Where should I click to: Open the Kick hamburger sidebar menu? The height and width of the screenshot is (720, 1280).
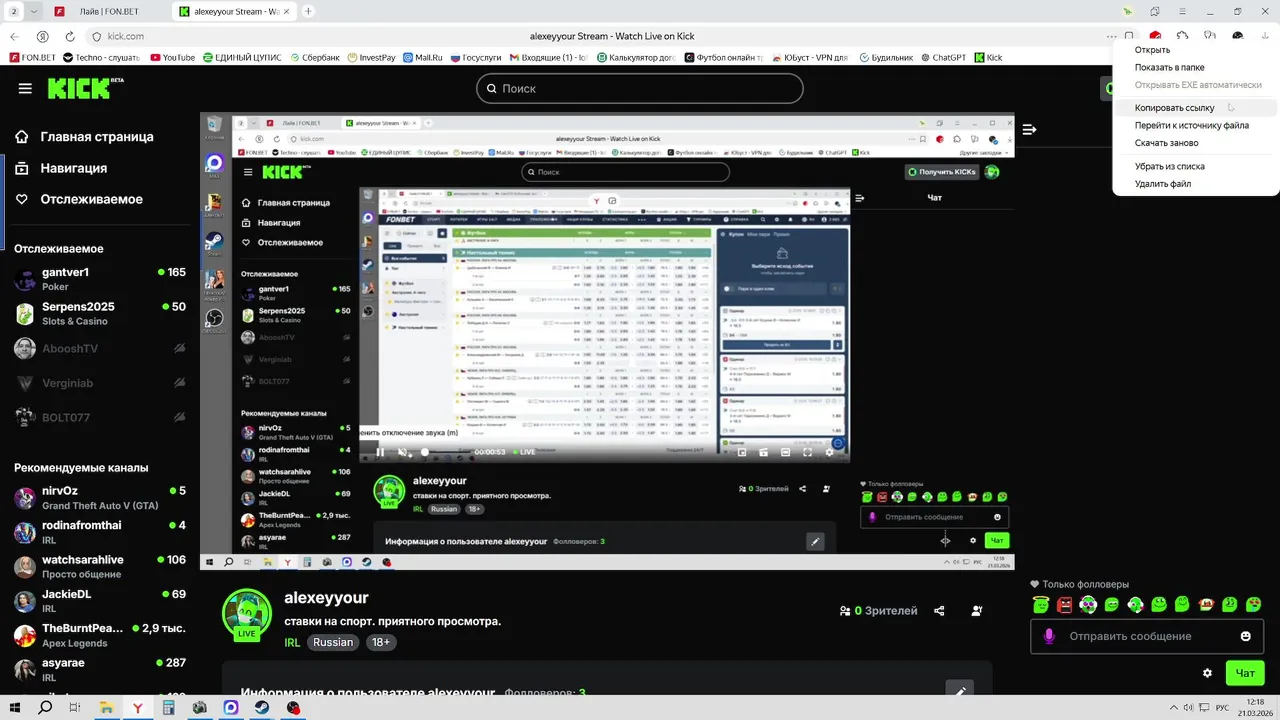[25, 88]
